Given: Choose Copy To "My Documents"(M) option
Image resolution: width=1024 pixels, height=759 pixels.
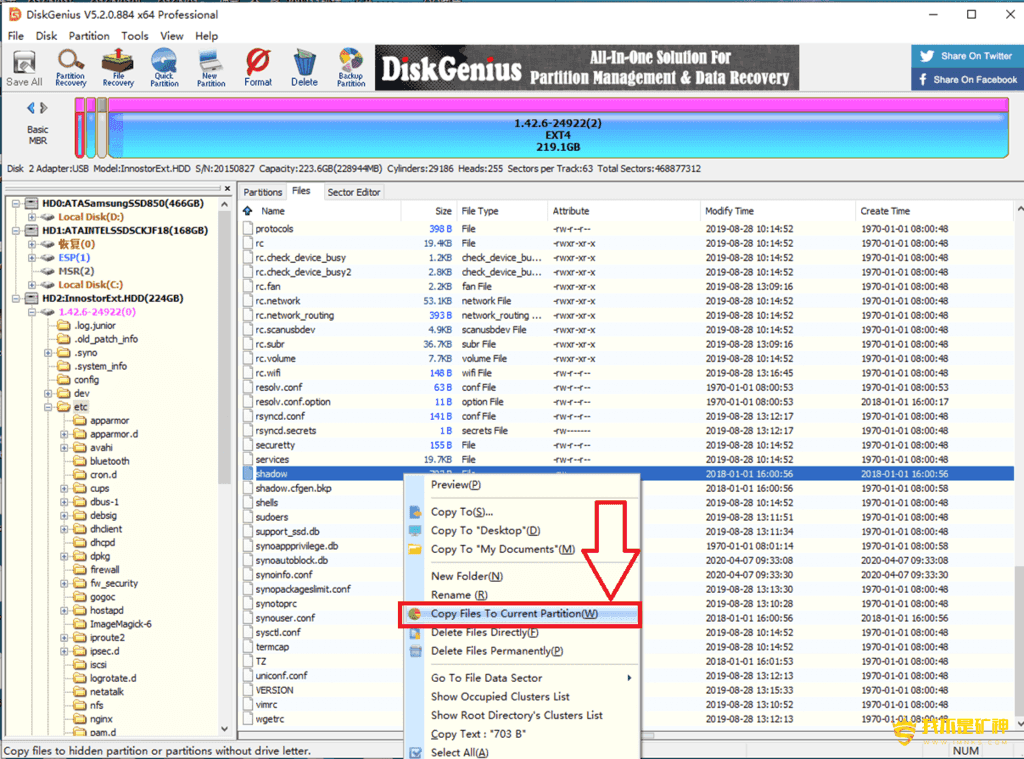Looking at the screenshot, I should coord(503,549).
